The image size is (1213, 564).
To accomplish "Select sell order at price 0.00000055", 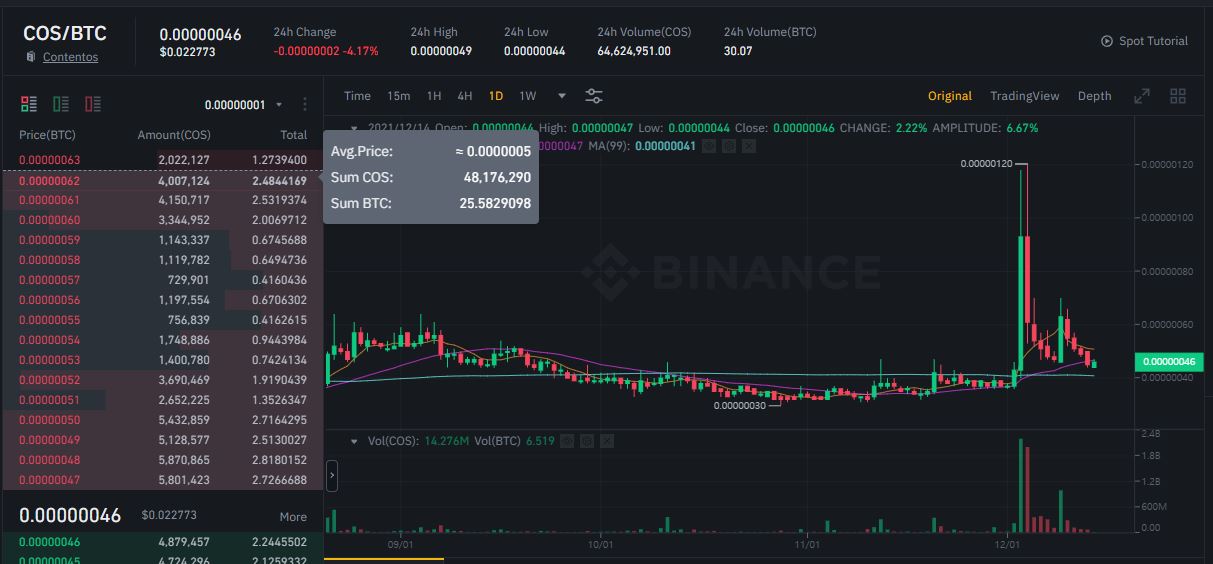I will 162,320.
